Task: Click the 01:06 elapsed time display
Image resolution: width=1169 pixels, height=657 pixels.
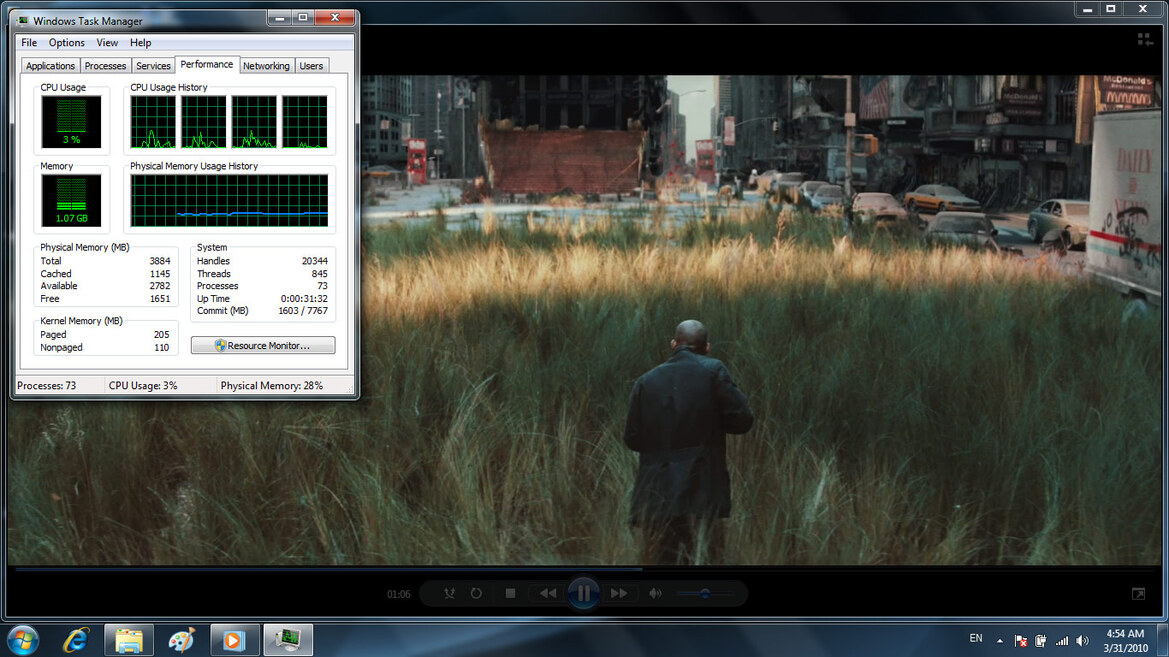Action: [x=398, y=594]
